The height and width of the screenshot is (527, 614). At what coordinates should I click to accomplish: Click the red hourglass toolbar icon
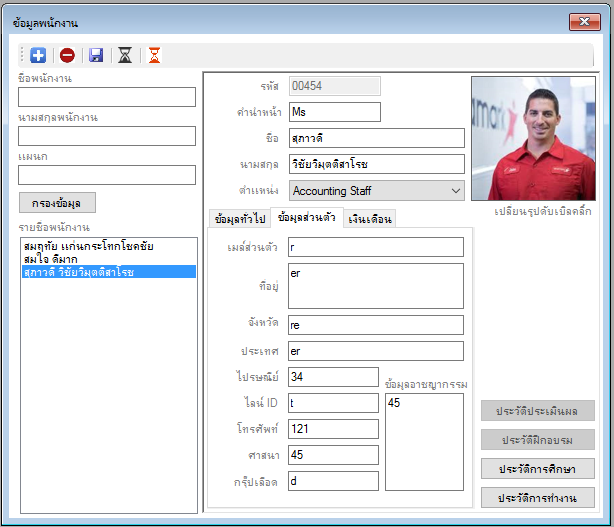(x=154, y=55)
